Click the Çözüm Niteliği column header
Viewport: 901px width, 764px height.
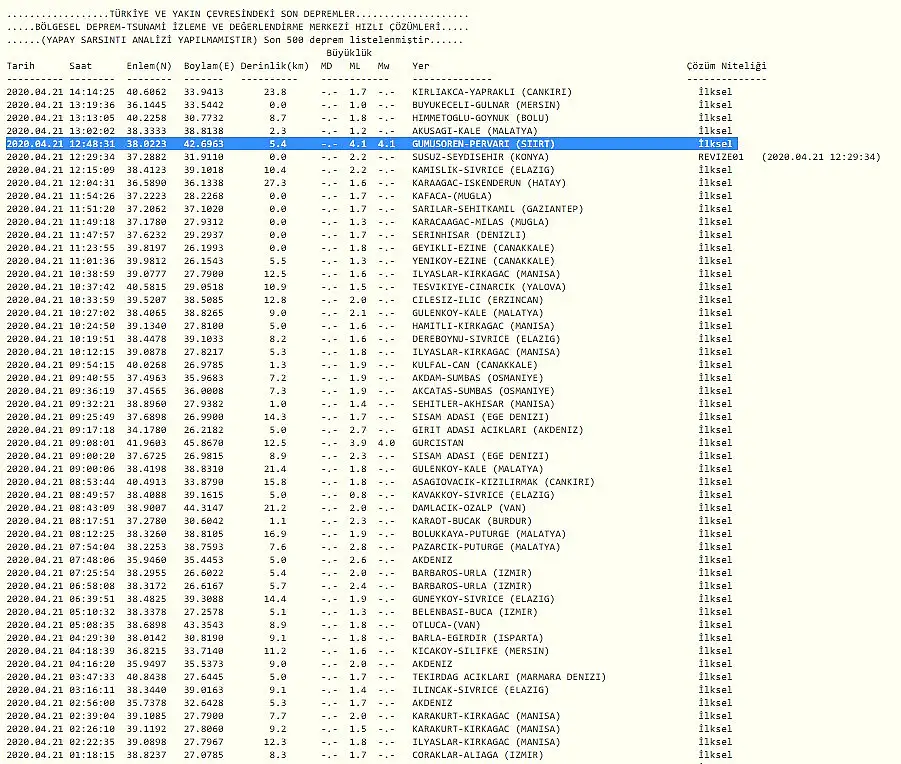tap(725, 66)
